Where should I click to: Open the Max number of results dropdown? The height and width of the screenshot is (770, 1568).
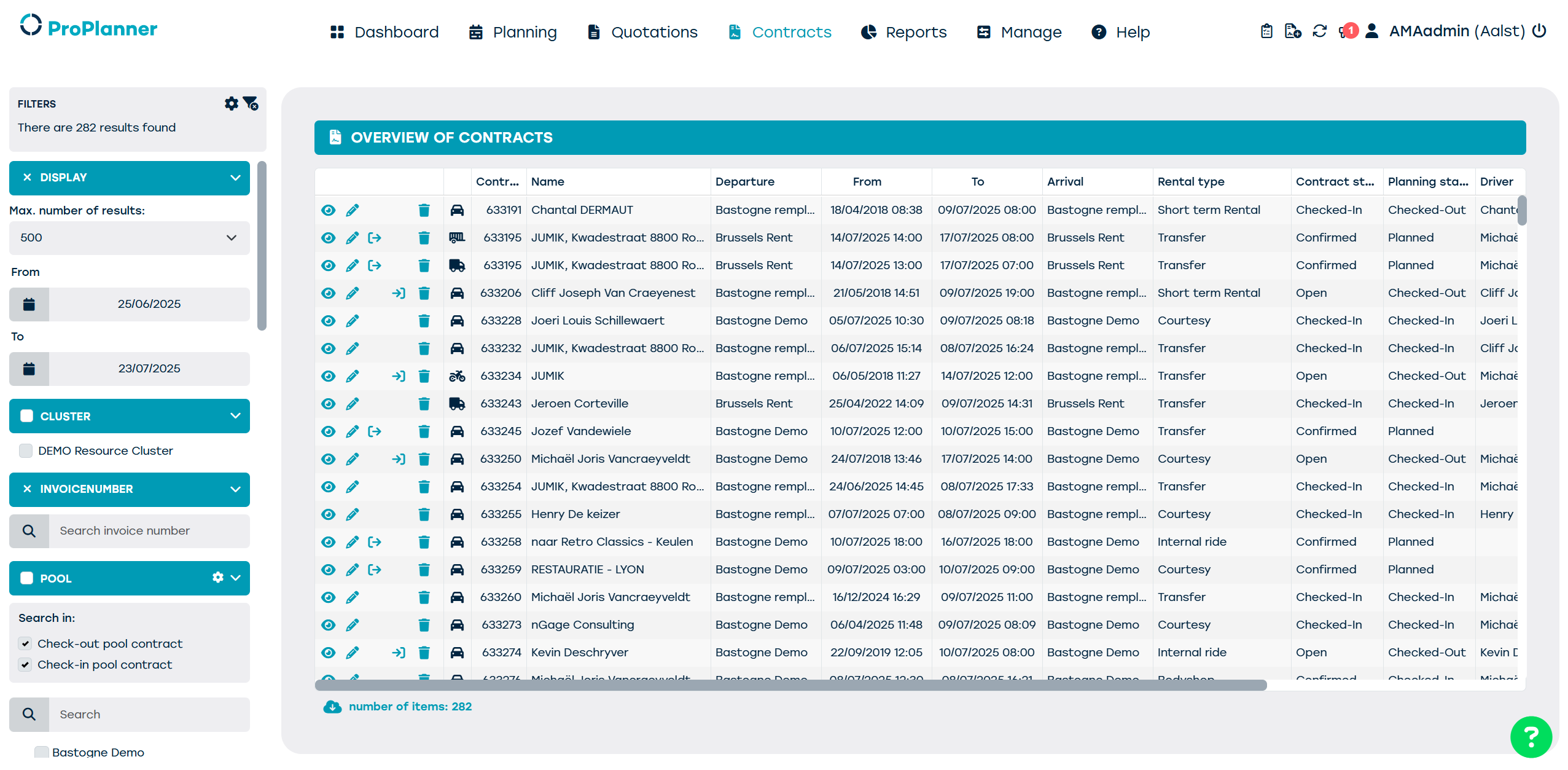(x=129, y=238)
